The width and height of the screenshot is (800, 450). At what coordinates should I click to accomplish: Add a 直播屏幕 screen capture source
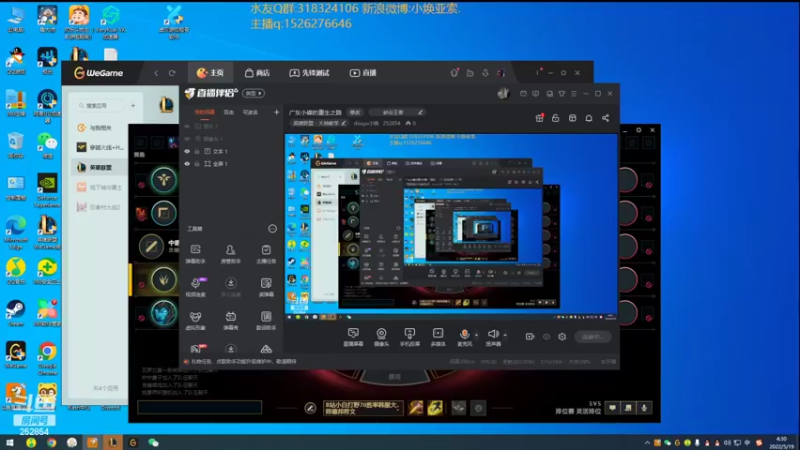tap(353, 337)
